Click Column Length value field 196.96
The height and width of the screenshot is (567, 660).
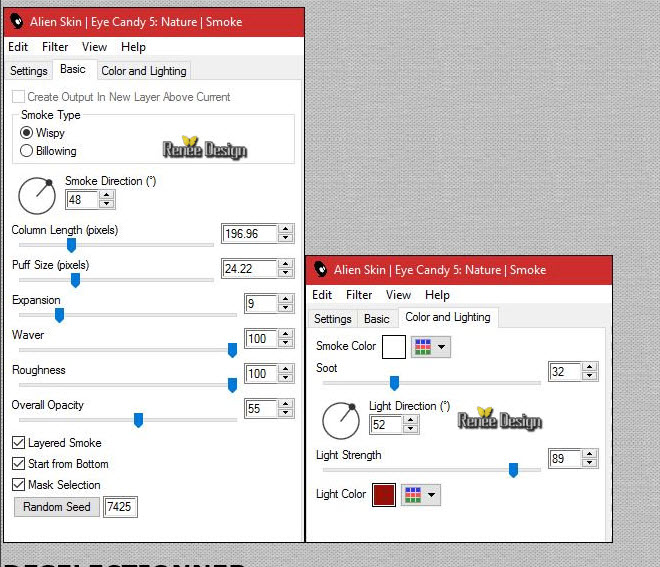[249, 233]
